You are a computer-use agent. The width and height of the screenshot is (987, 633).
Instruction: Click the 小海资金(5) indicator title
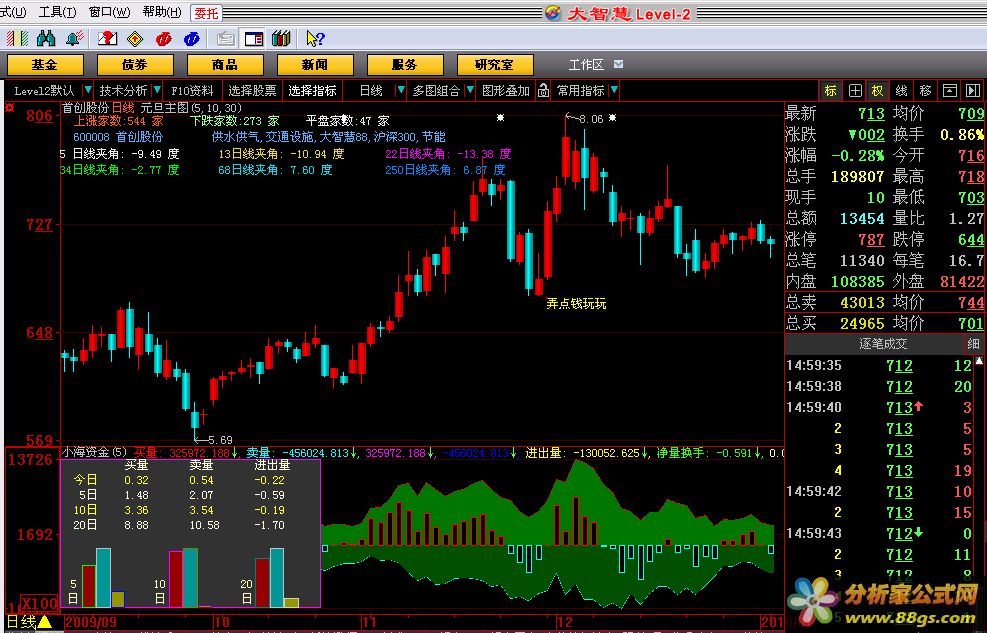pyautogui.click(x=94, y=452)
